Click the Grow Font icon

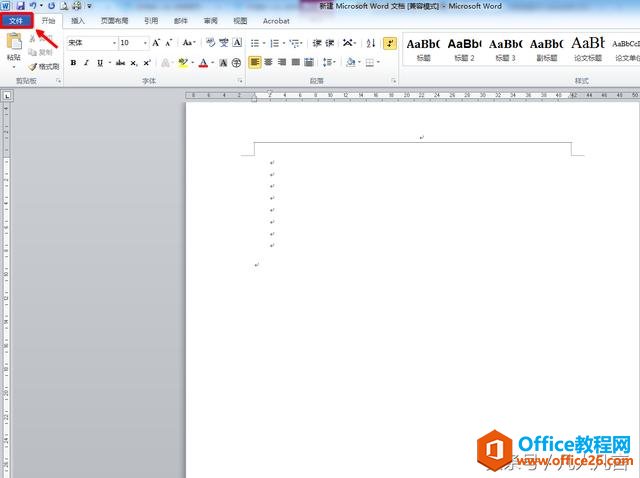156,42
